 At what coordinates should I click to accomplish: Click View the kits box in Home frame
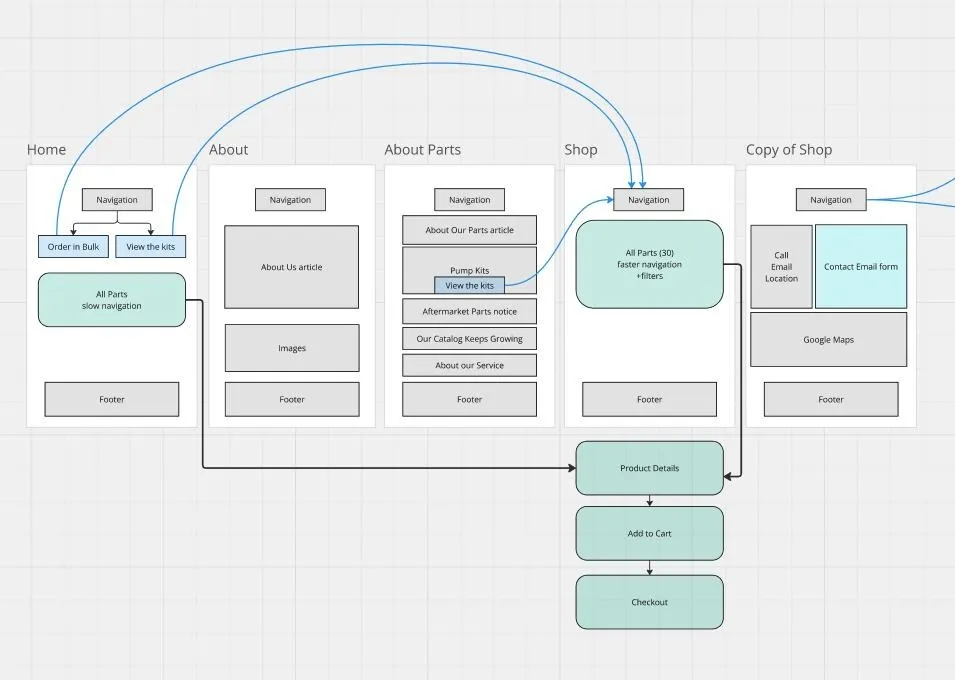pos(150,247)
